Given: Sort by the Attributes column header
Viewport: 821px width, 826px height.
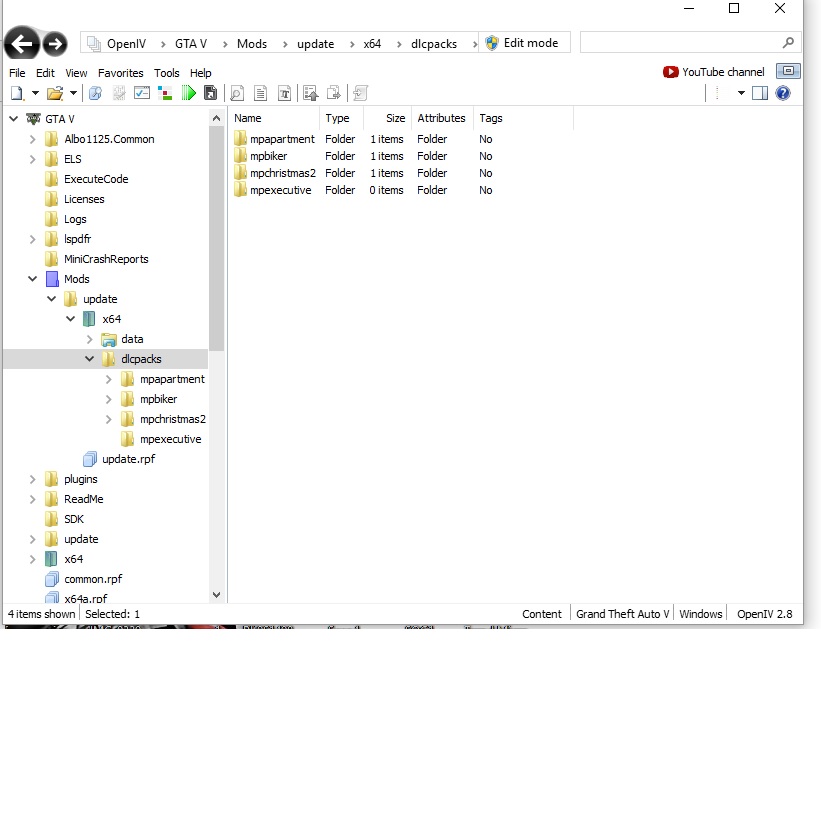Looking at the screenshot, I should (441, 118).
